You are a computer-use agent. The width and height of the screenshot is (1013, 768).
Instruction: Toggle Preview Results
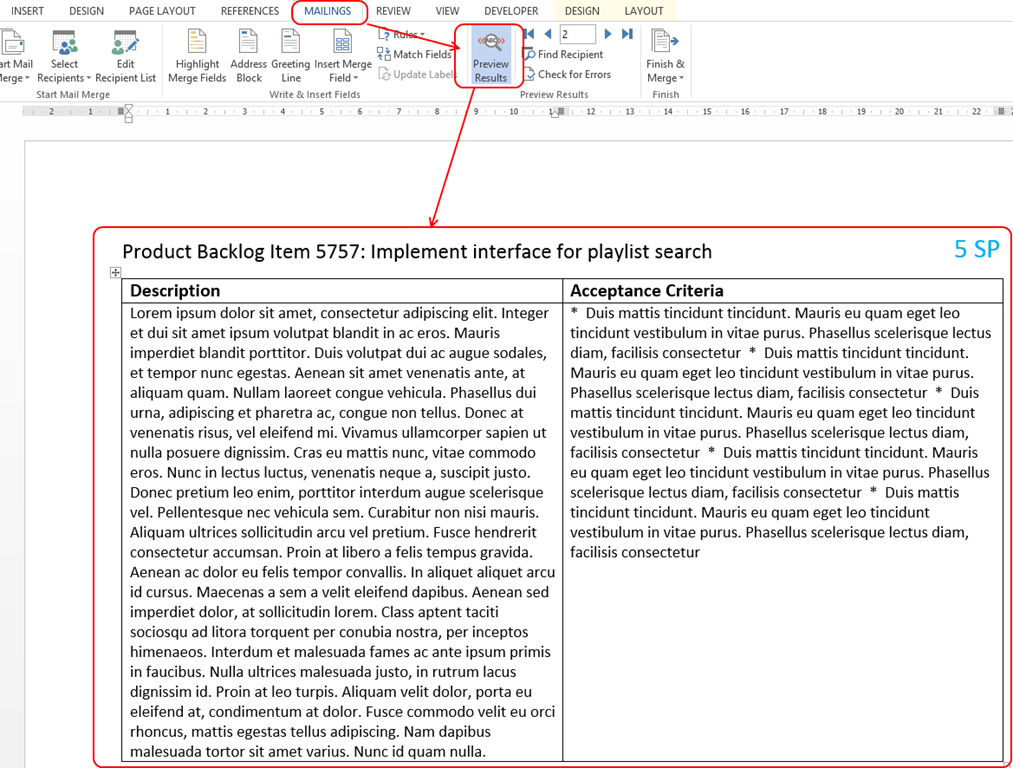490,55
